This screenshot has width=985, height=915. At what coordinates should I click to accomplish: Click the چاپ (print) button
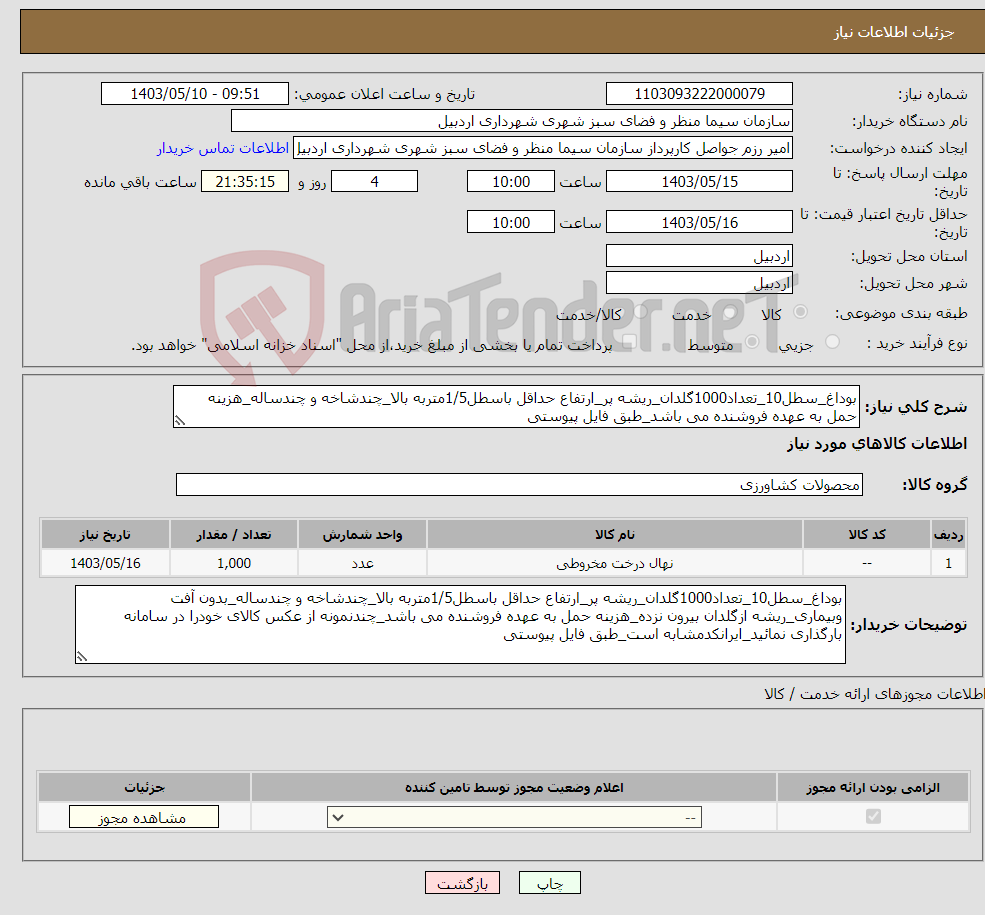[550, 883]
